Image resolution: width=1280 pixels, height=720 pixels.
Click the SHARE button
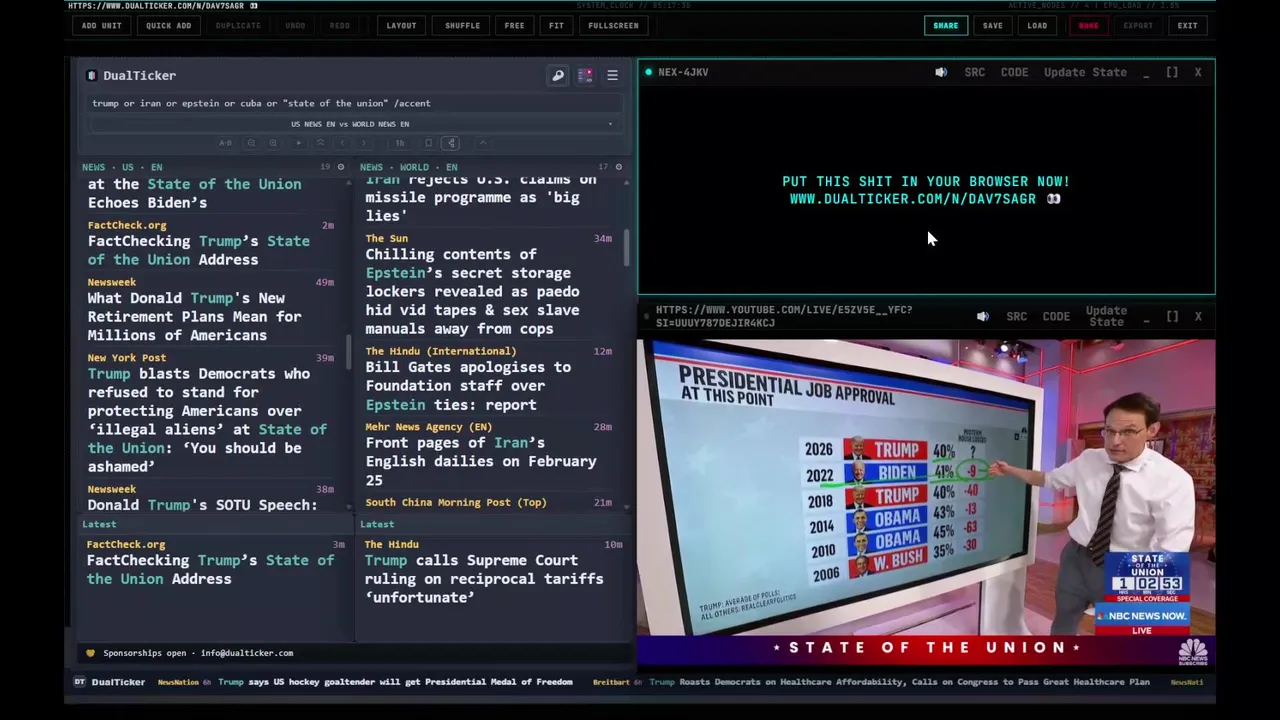945,26
